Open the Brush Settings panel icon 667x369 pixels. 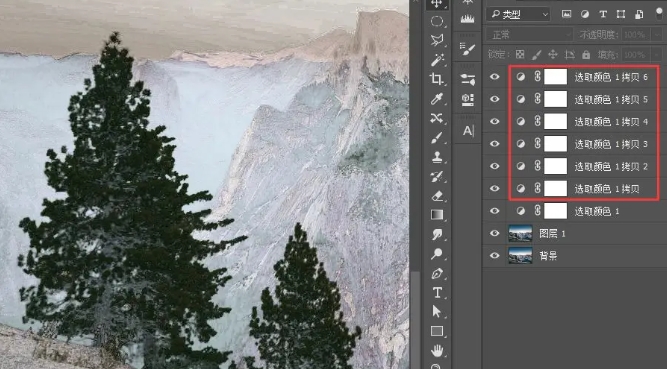[467, 49]
